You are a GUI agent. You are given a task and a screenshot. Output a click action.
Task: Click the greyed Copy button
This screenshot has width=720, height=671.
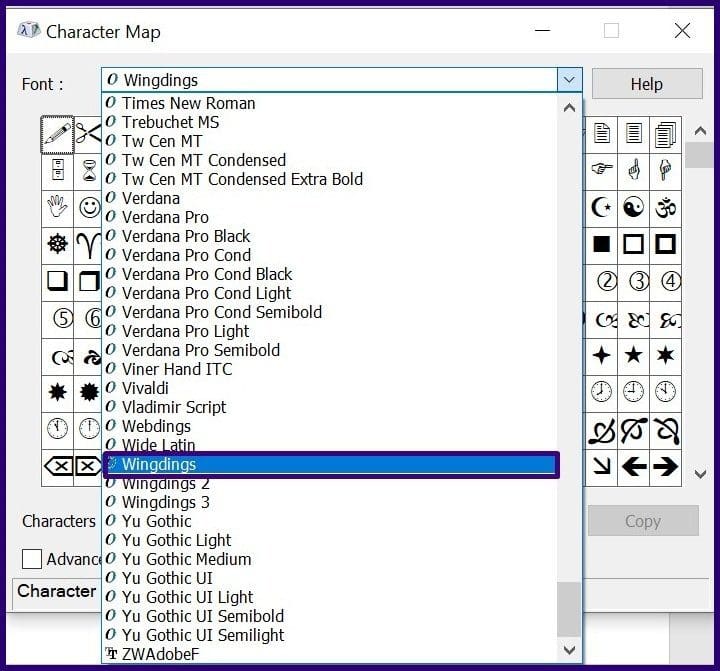click(643, 521)
